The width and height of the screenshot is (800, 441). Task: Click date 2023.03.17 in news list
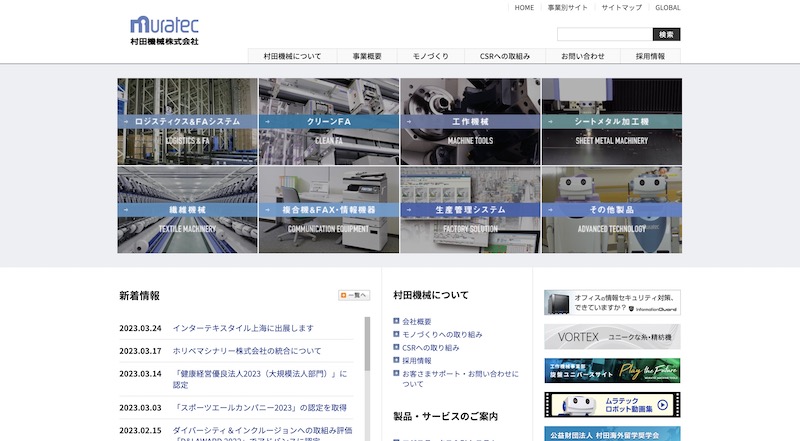click(x=140, y=351)
